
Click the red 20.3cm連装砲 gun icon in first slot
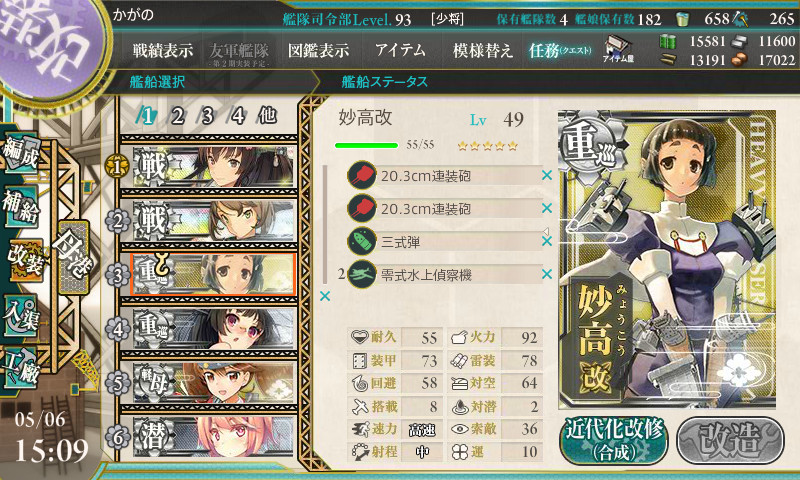tap(362, 176)
